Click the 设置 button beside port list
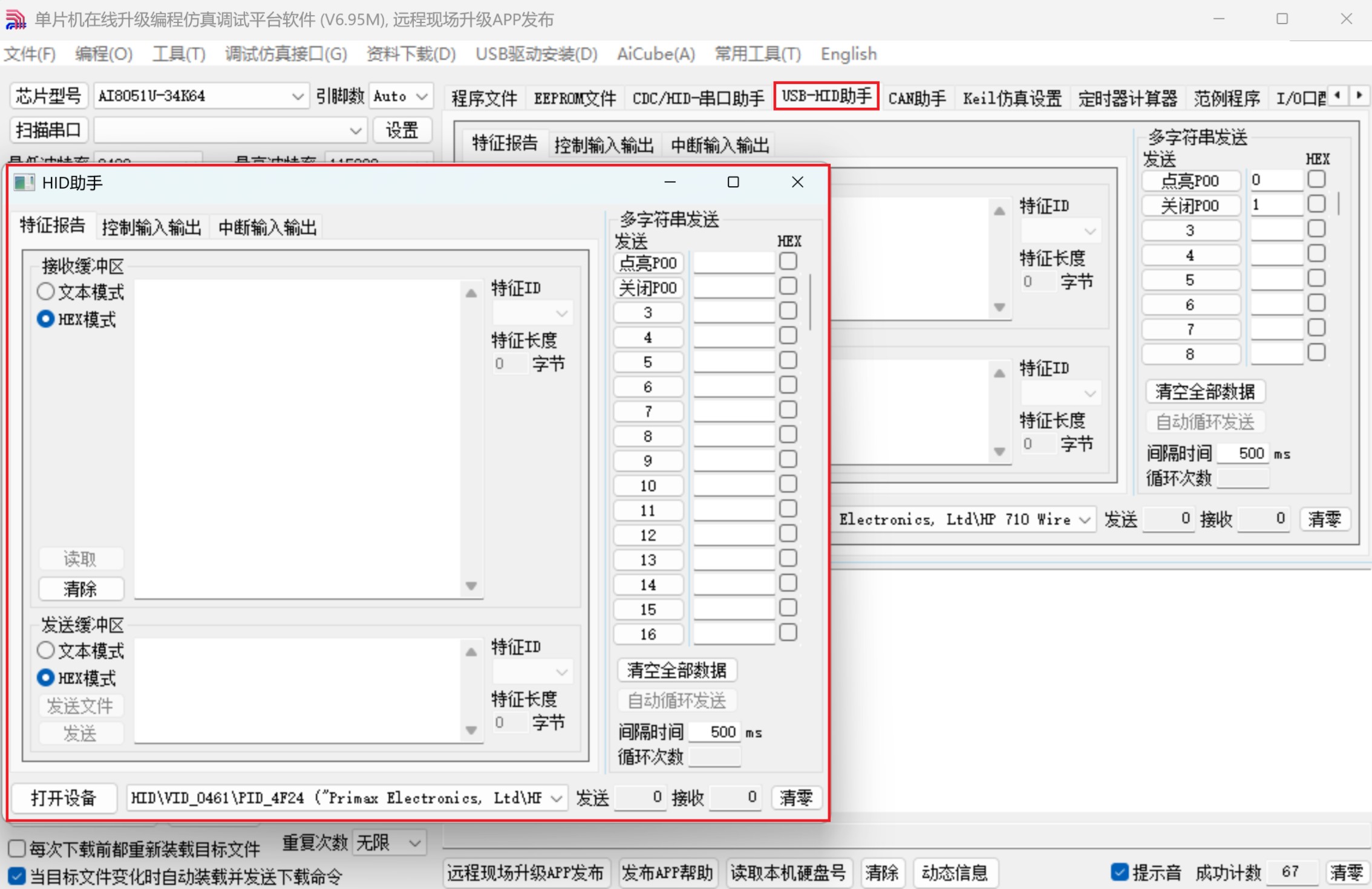The height and width of the screenshot is (889, 1372). tap(402, 130)
